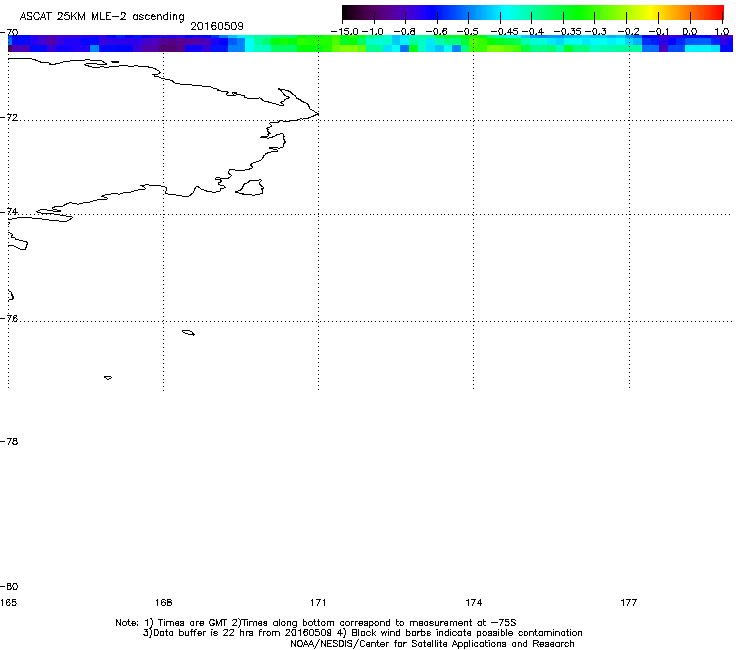Click the -76 latitude axis label
Screen dimensions: 740x650
9,319
